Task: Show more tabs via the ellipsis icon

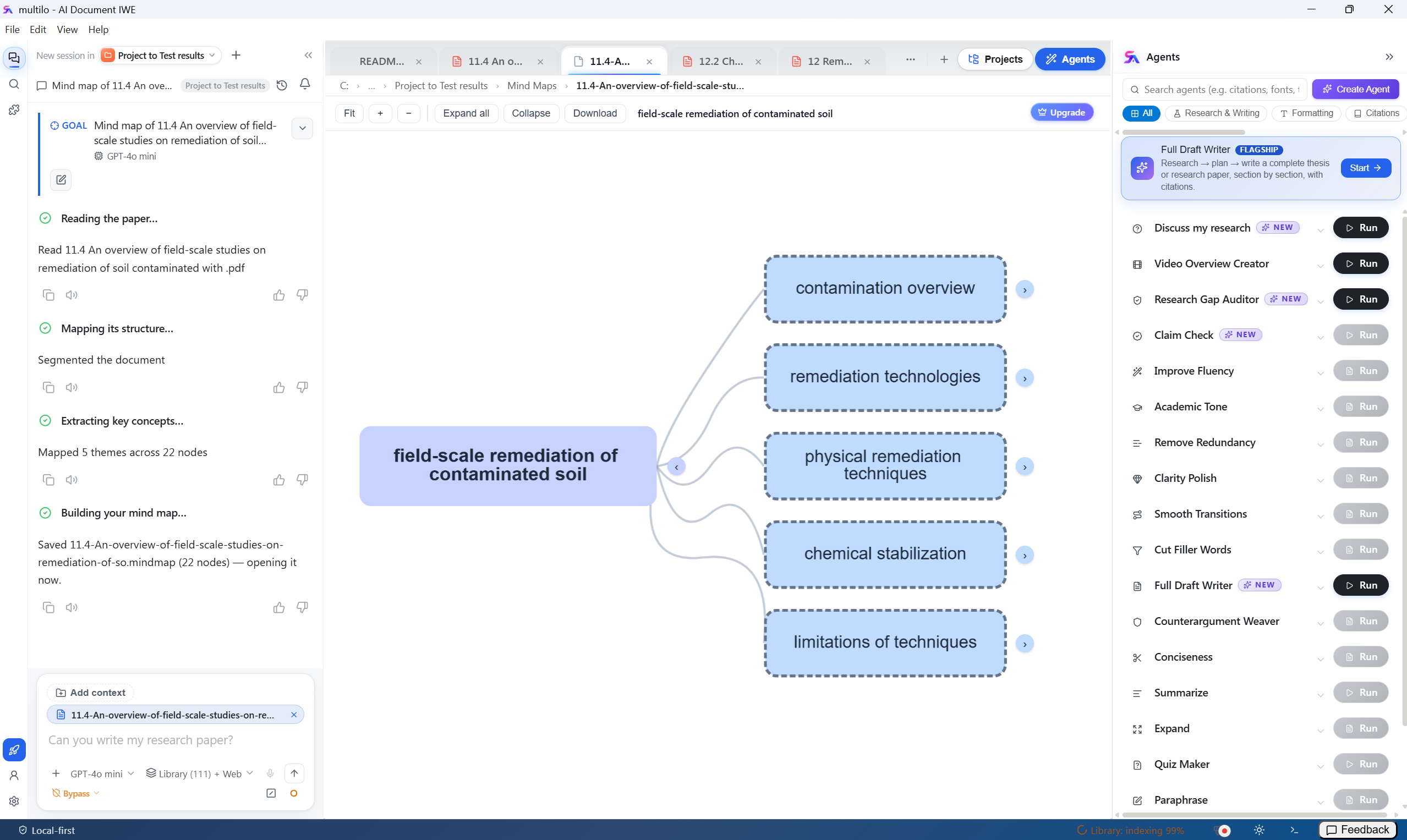Action: point(911,59)
